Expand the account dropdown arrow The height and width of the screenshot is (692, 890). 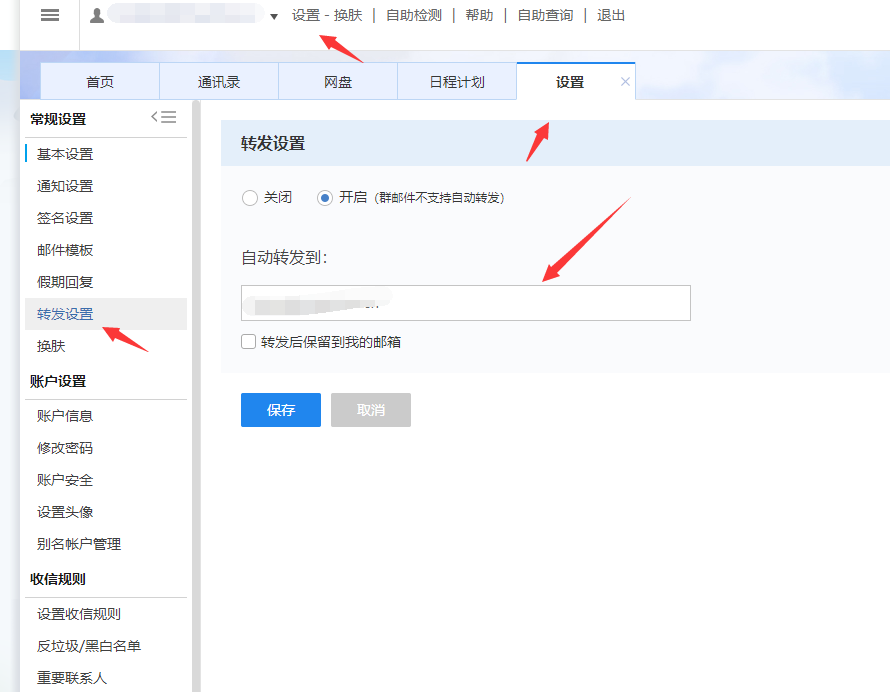click(x=274, y=17)
